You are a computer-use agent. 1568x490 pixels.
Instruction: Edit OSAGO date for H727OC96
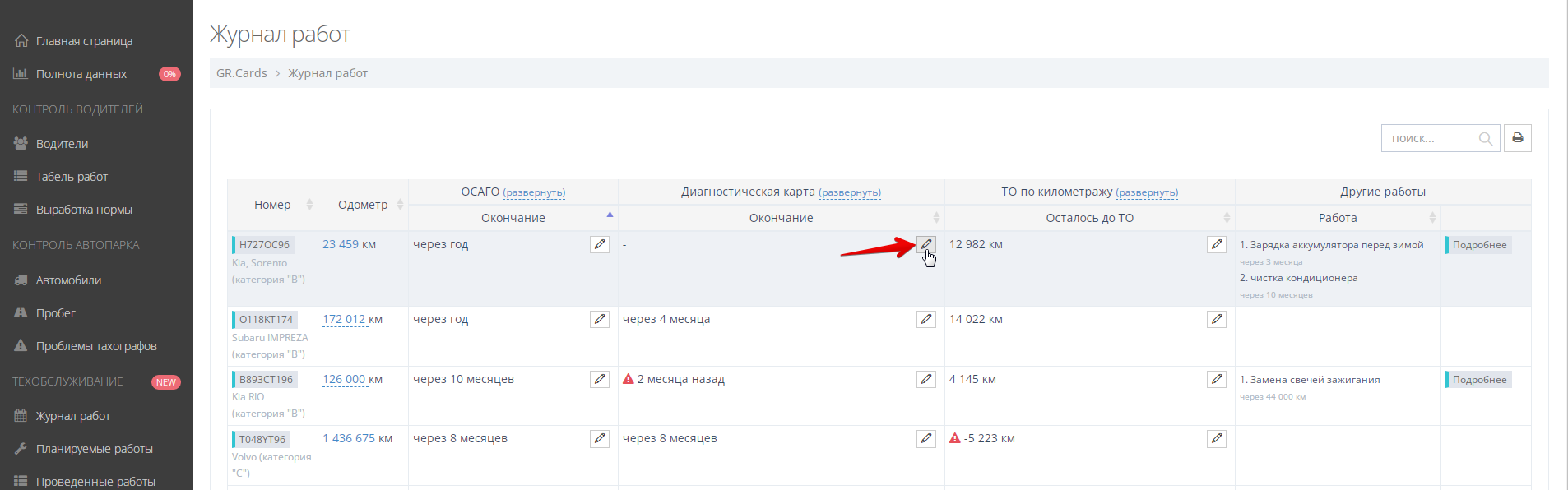click(x=600, y=244)
